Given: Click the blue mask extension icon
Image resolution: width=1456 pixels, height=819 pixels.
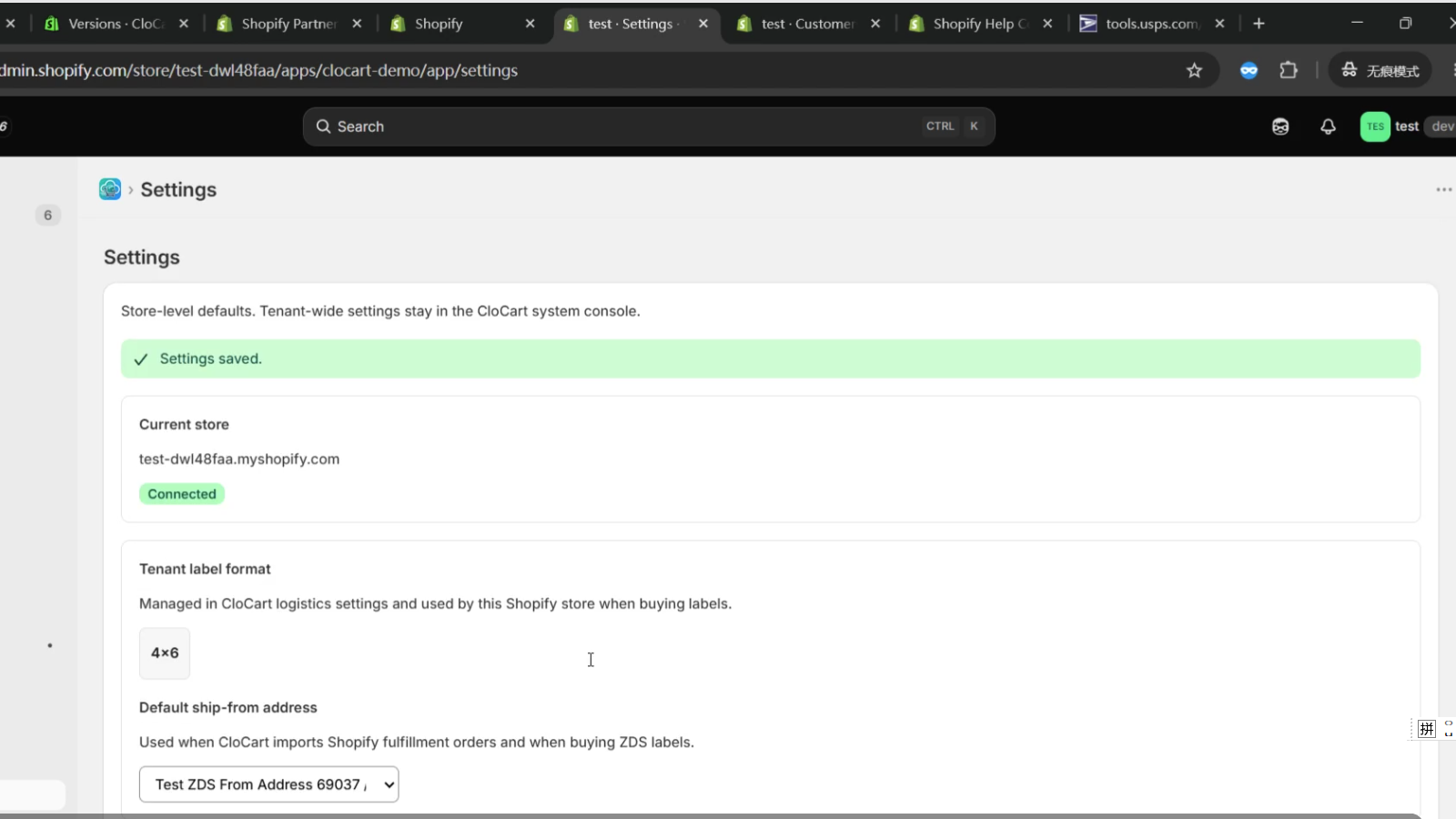Looking at the screenshot, I should click(1249, 70).
